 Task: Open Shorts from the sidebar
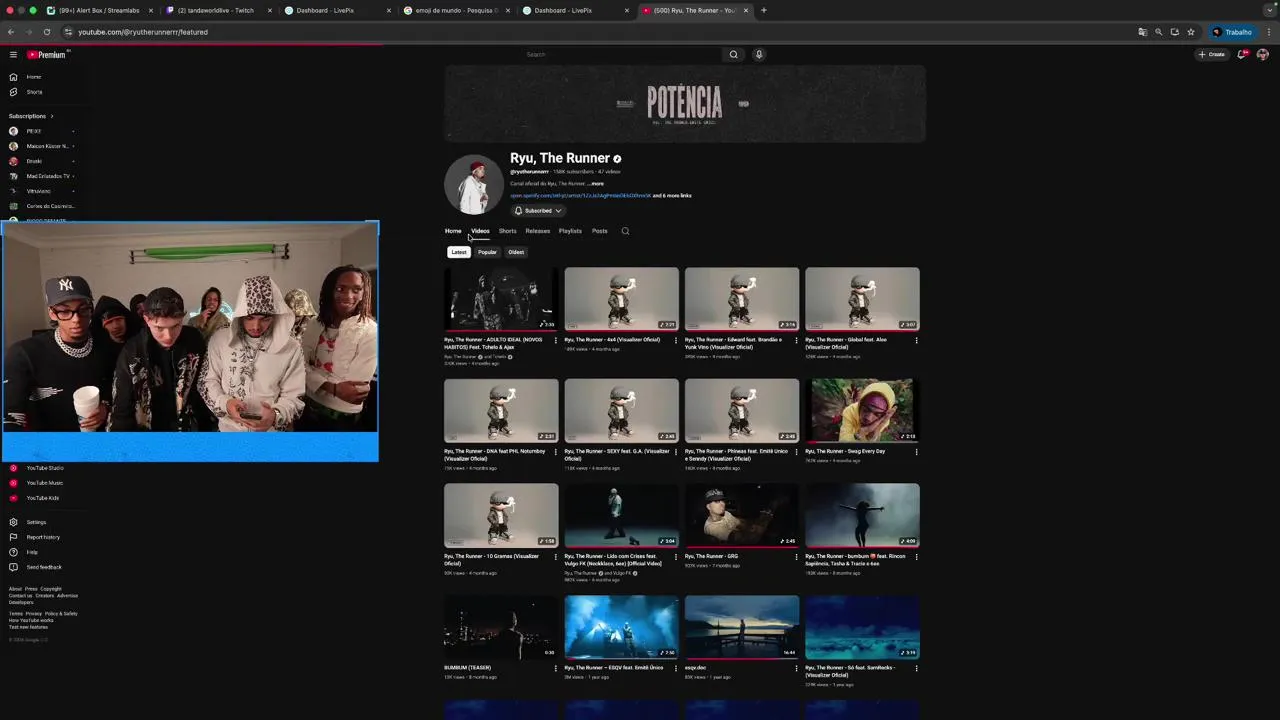(34, 92)
